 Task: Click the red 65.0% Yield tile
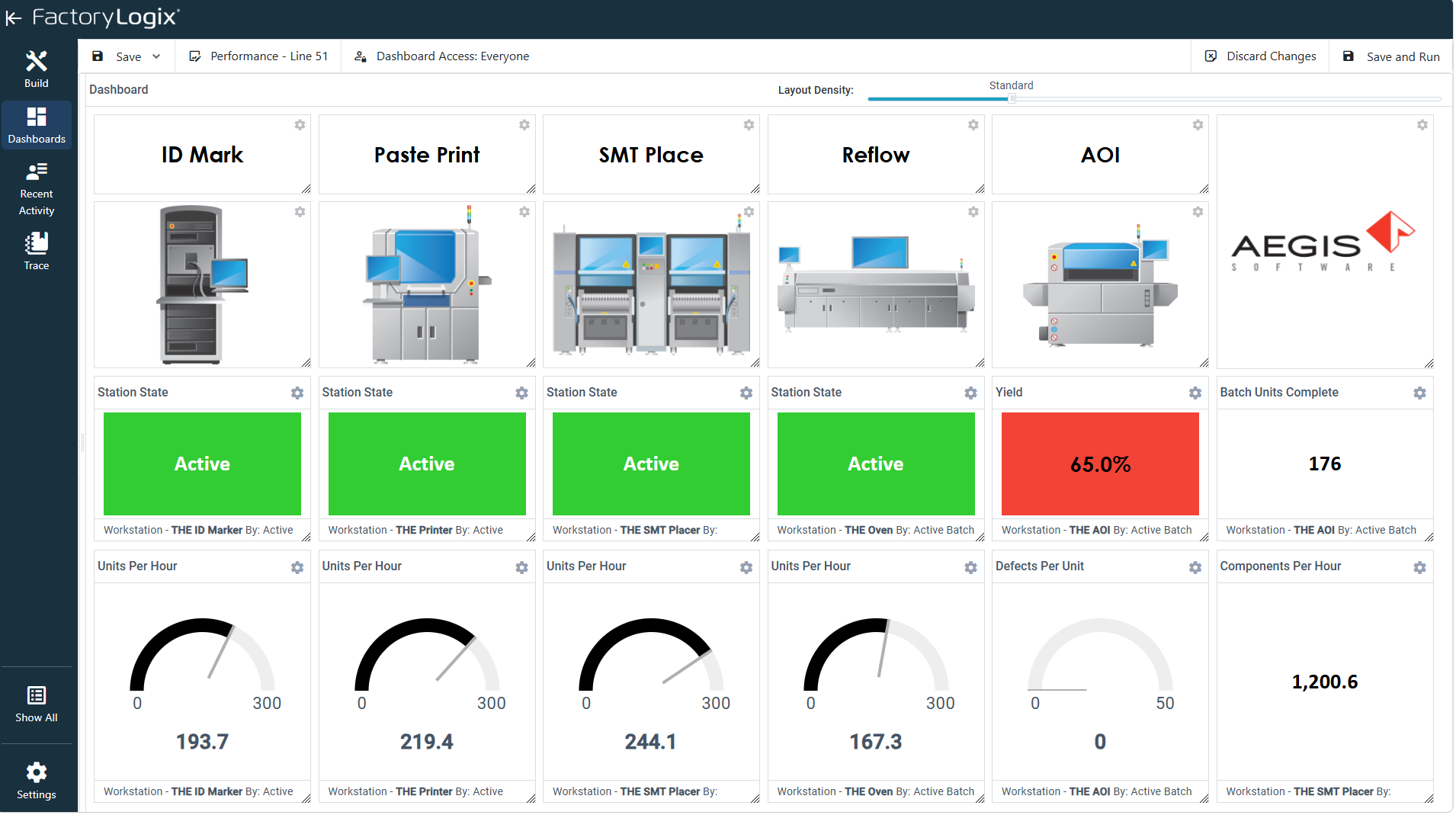1100,464
